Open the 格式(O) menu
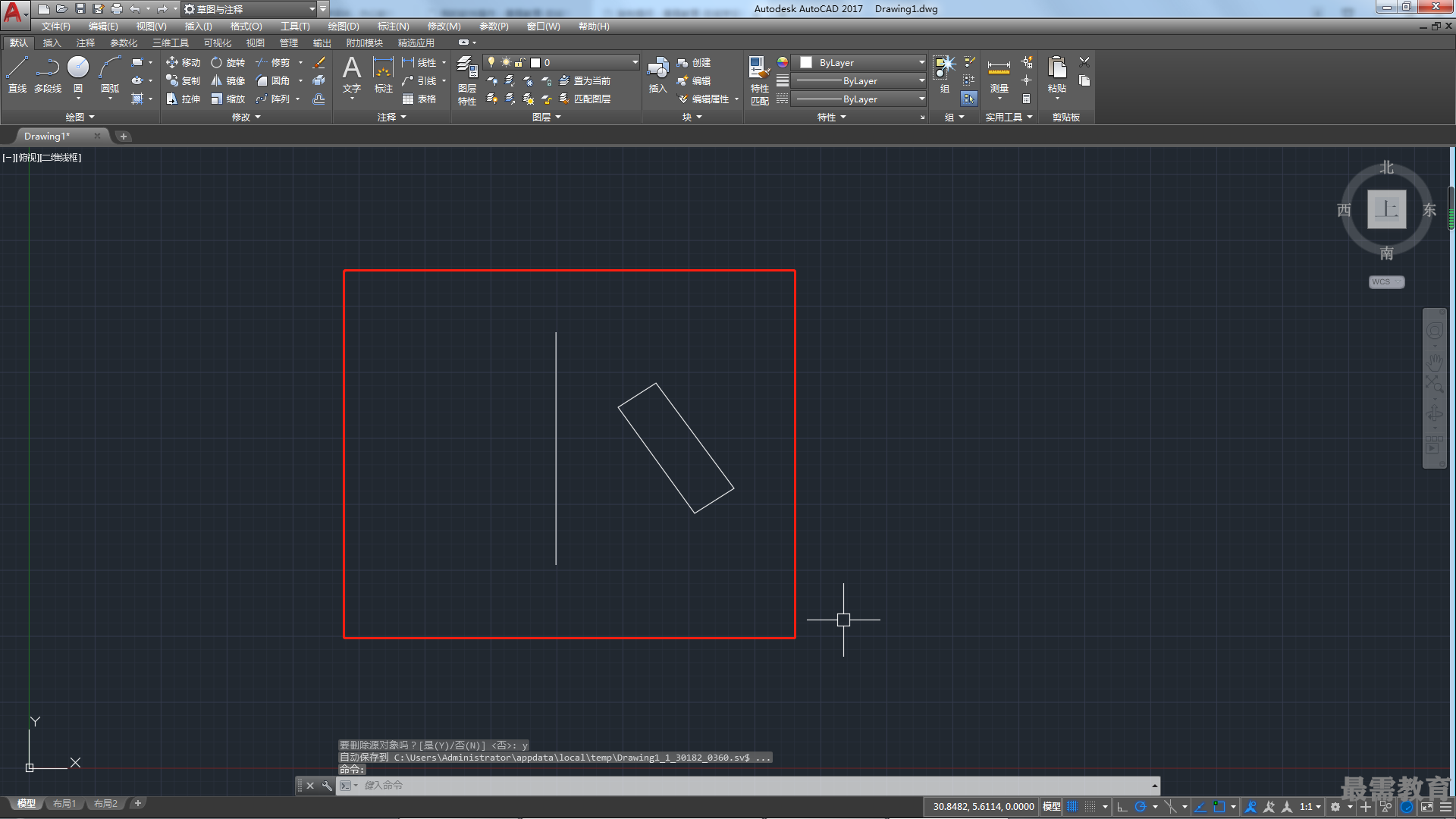The width and height of the screenshot is (1456, 819). pos(246,27)
